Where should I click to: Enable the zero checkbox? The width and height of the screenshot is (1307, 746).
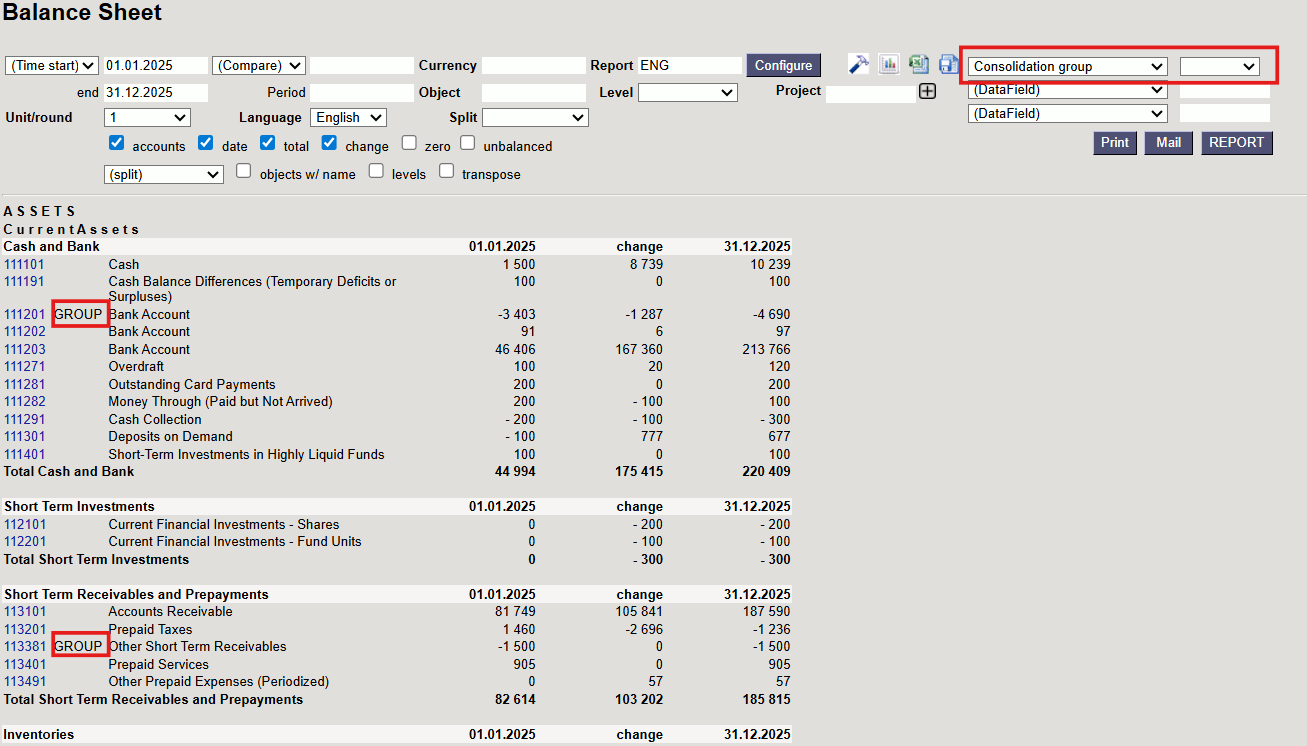click(409, 143)
